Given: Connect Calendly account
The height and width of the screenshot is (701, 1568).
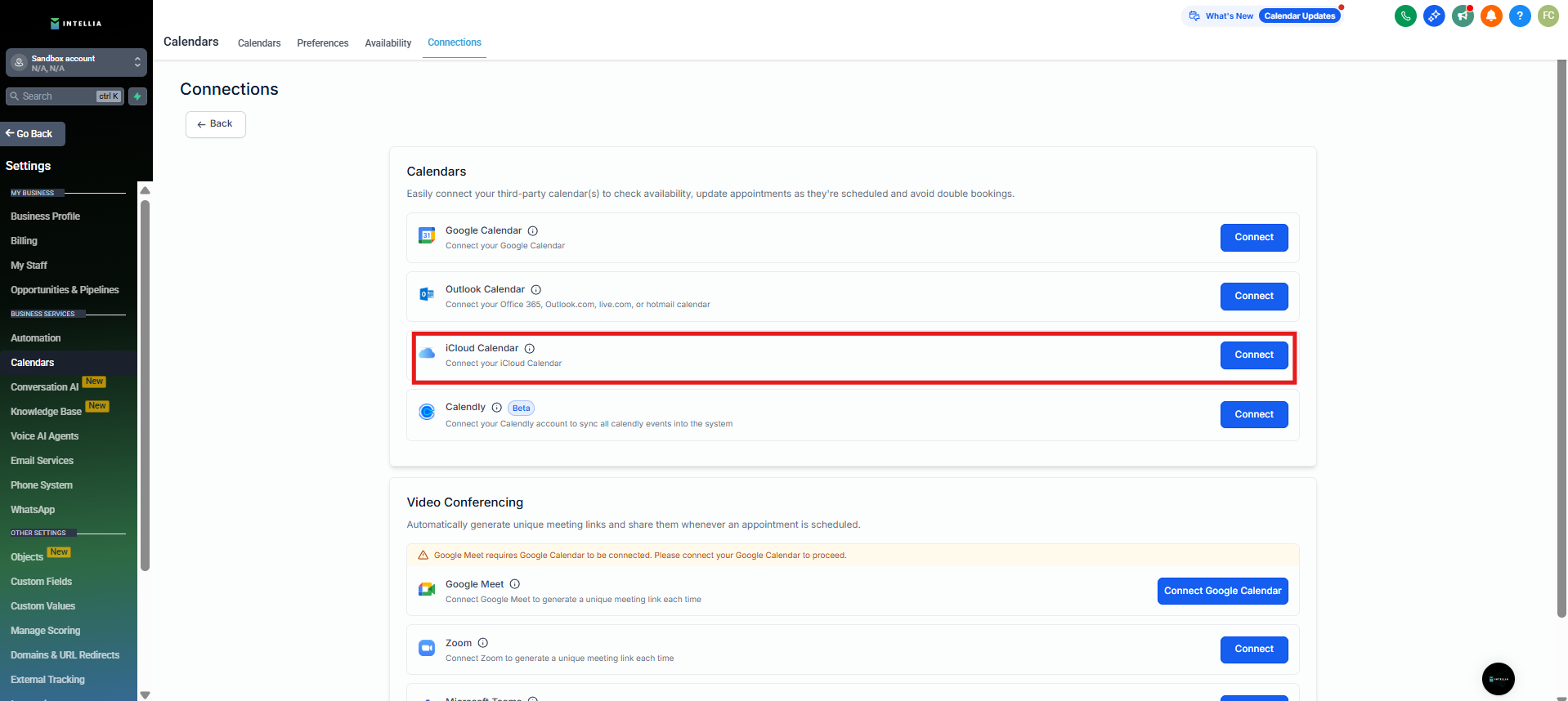Looking at the screenshot, I should pyautogui.click(x=1254, y=415).
